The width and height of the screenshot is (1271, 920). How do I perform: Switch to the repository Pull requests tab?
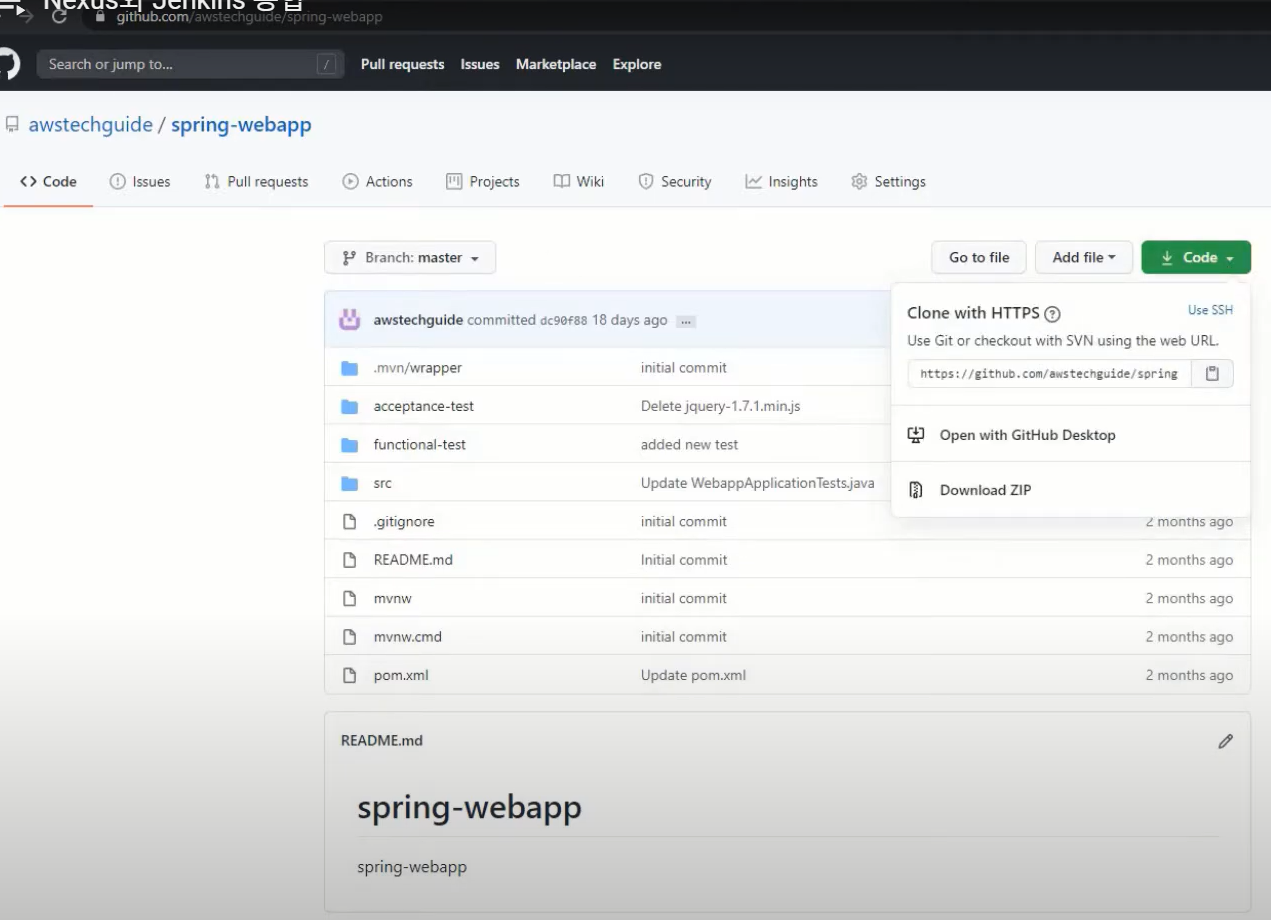coord(256,182)
